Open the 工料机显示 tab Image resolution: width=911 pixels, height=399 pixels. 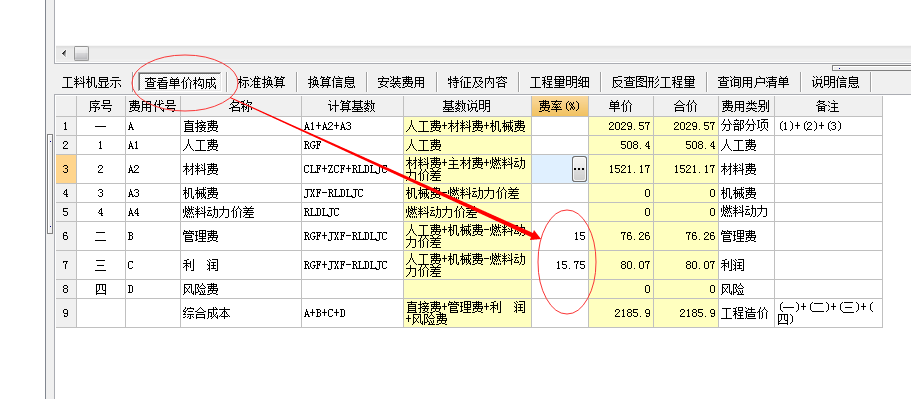pos(91,82)
